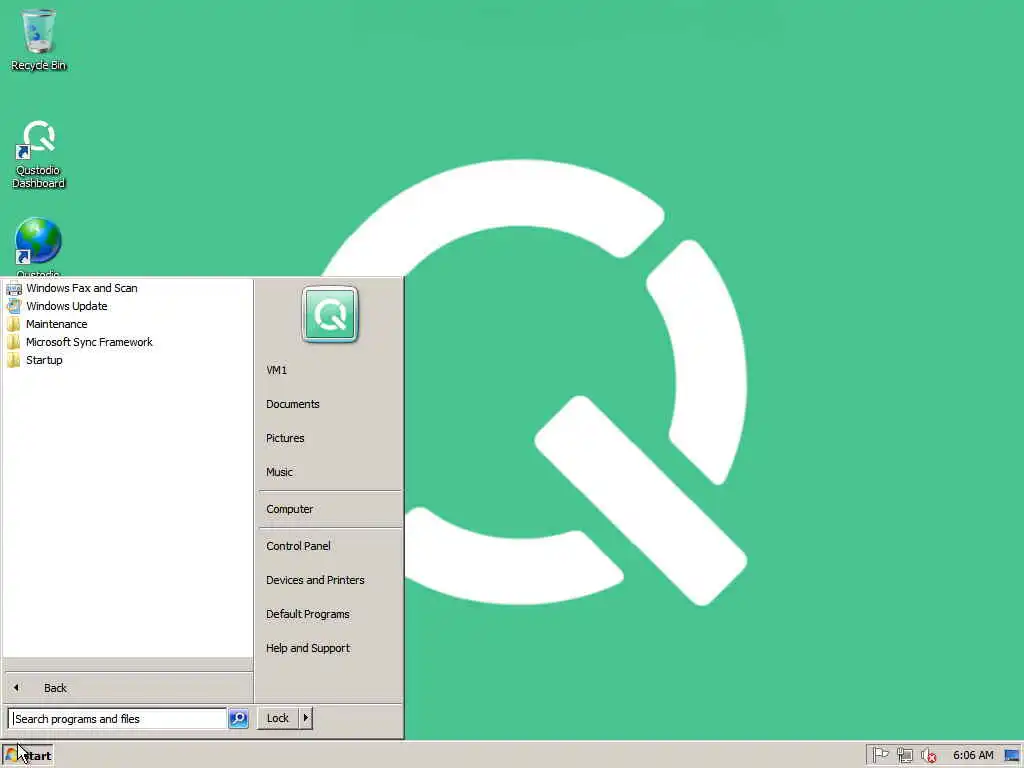Focus the Search programs and files box

pos(117,718)
